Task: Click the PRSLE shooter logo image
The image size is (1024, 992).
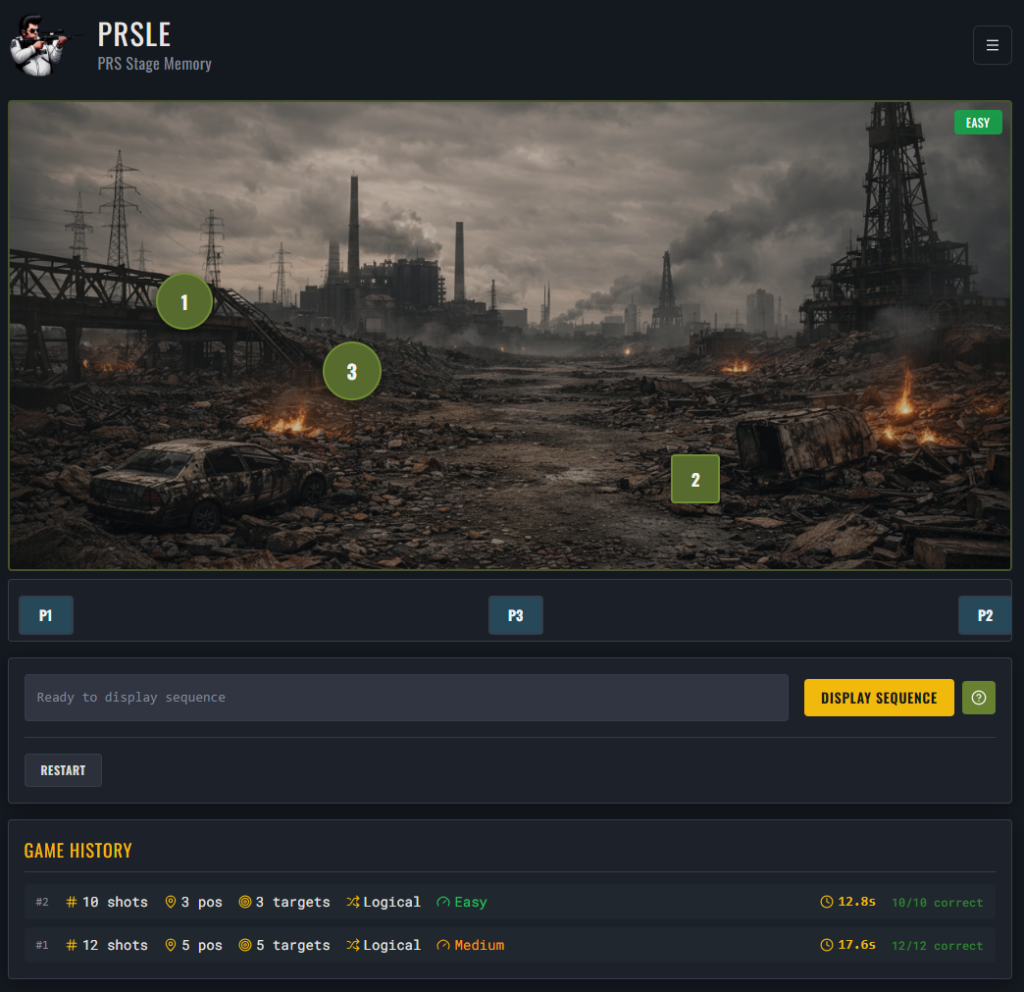Action: pyautogui.click(x=40, y=46)
